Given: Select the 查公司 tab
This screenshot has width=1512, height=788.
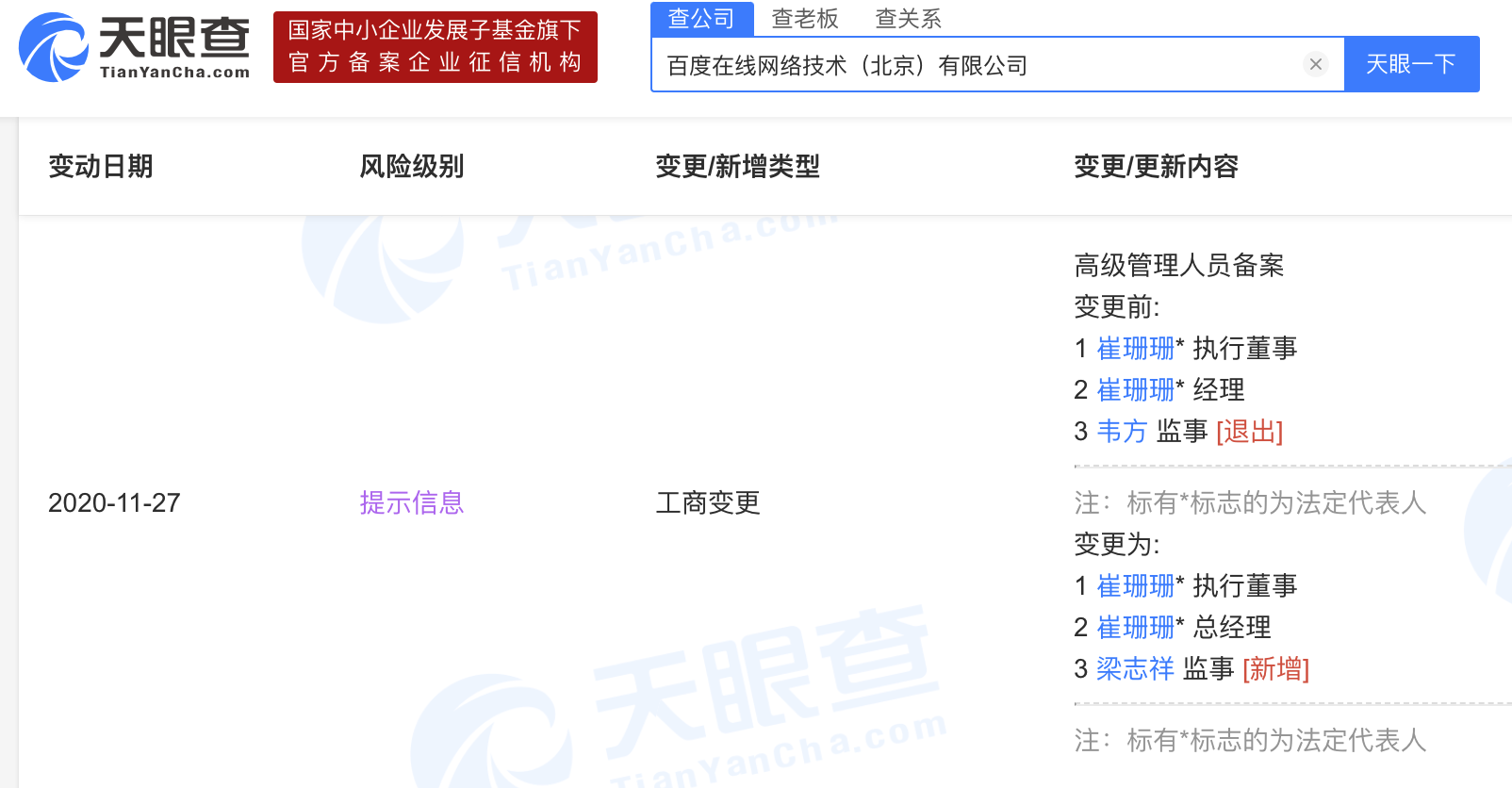Looking at the screenshot, I should click(x=701, y=19).
